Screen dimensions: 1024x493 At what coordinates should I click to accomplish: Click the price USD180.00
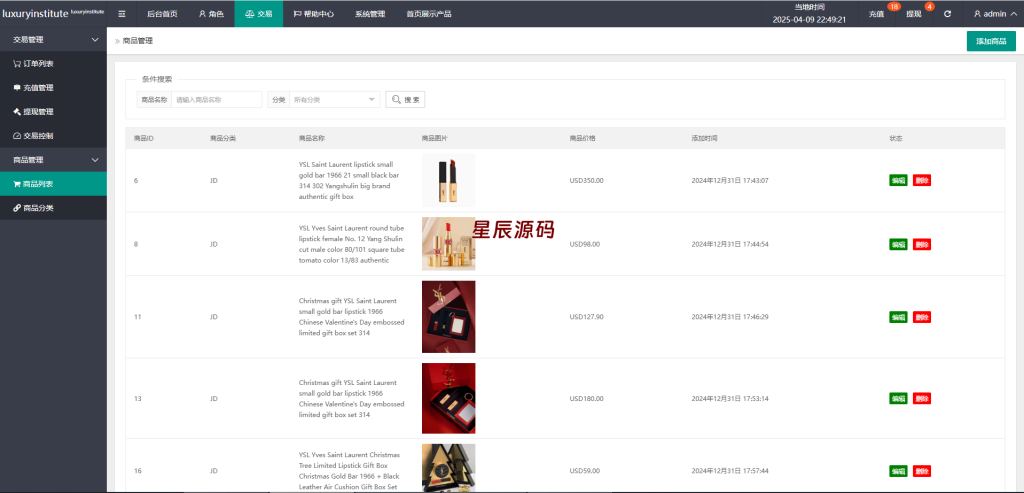tap(586, 398)
